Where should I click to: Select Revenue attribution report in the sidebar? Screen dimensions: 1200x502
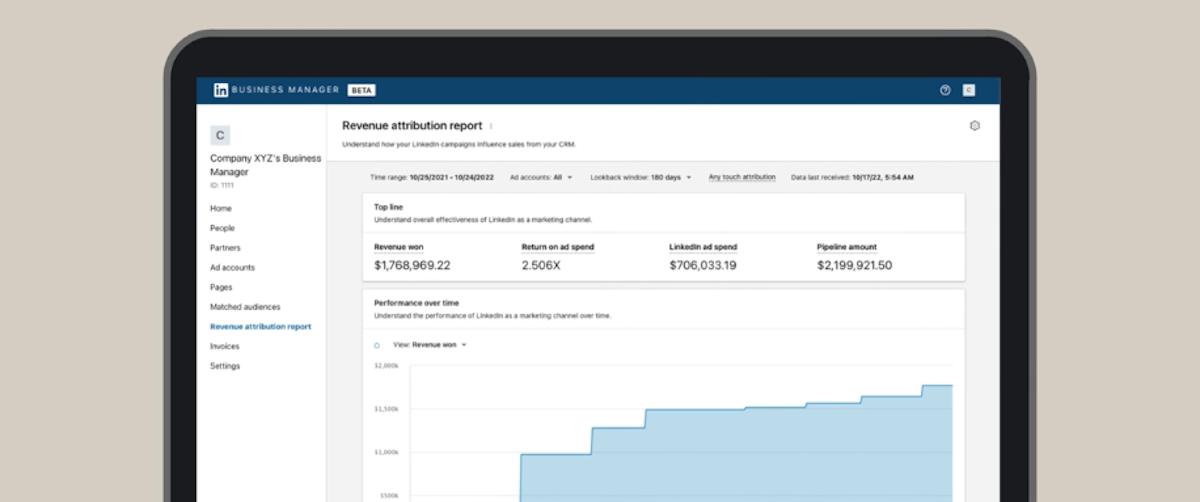[x=260, y=326]
